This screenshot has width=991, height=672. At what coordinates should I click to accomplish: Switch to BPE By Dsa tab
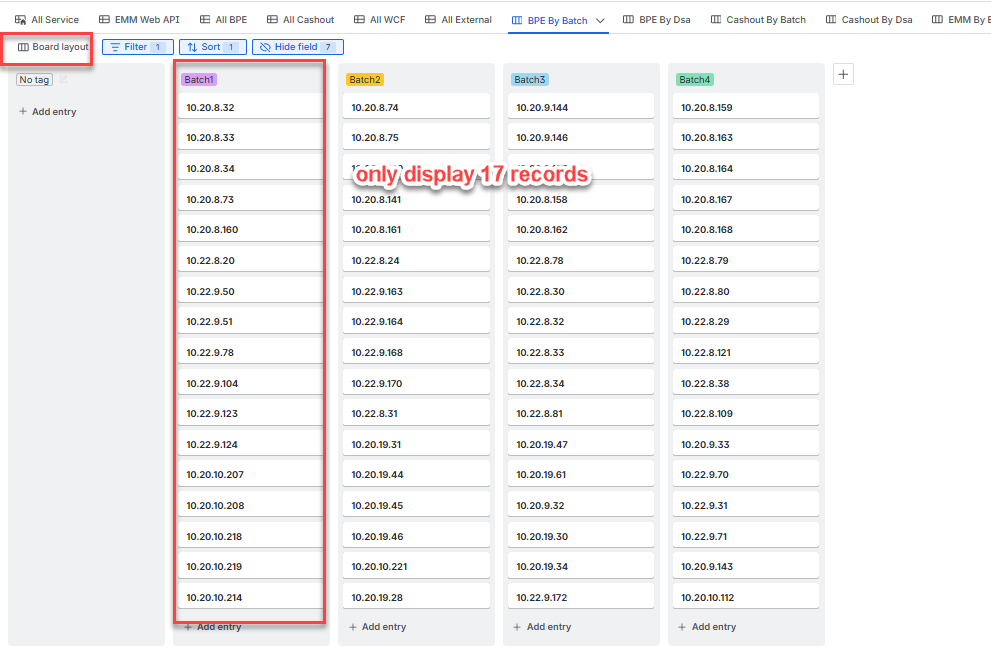(x=657, y=20)
